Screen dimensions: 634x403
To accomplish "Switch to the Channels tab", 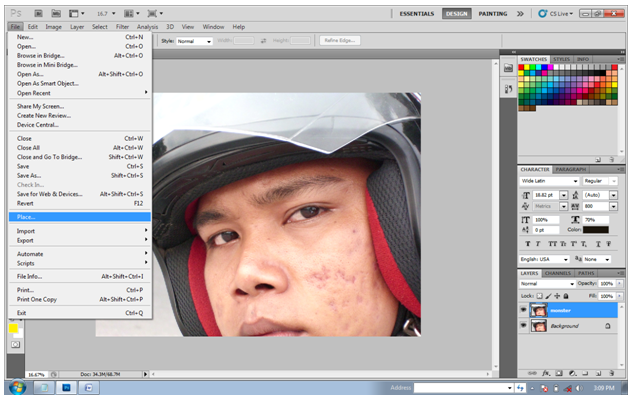I will tap(558, 273).
